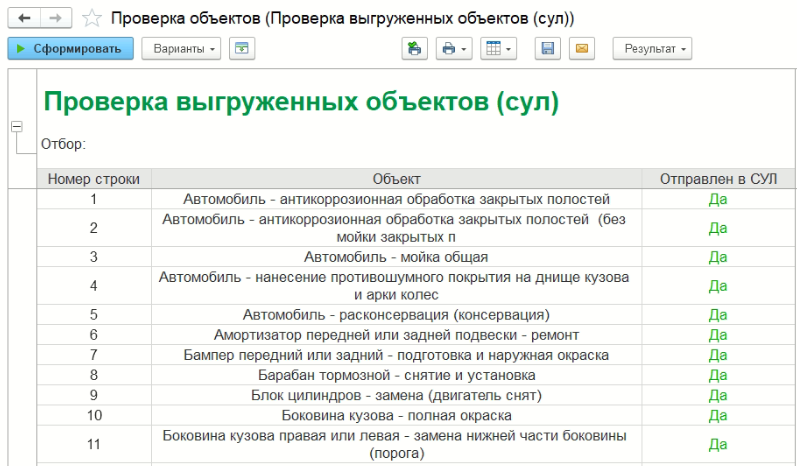This screenshot has width=797, height=466.
Task: Select the Автомобиль - мойка общая cell
Action: [396, 257]
